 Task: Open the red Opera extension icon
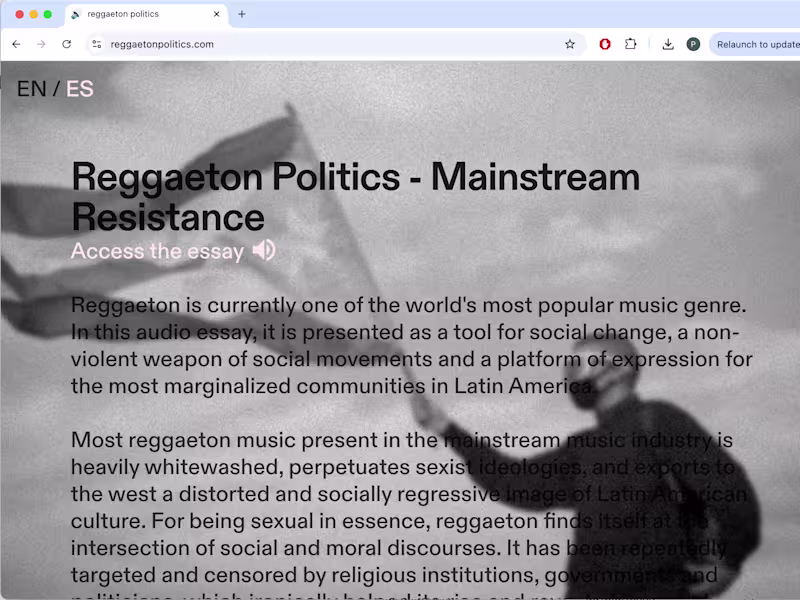tap(605, 44)
